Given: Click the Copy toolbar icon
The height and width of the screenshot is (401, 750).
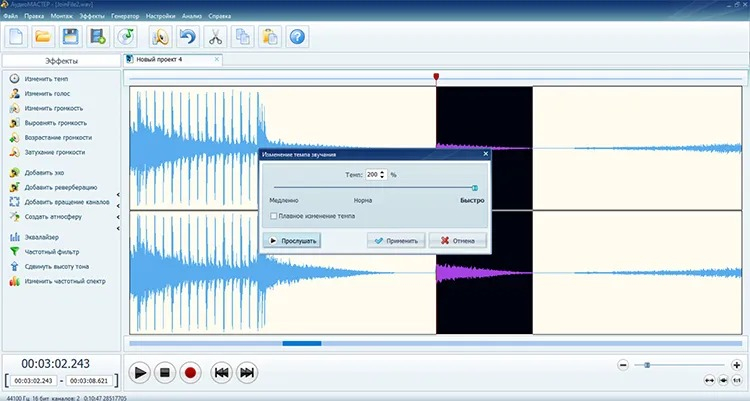Looking at the screenshot, I should point(243,37).
